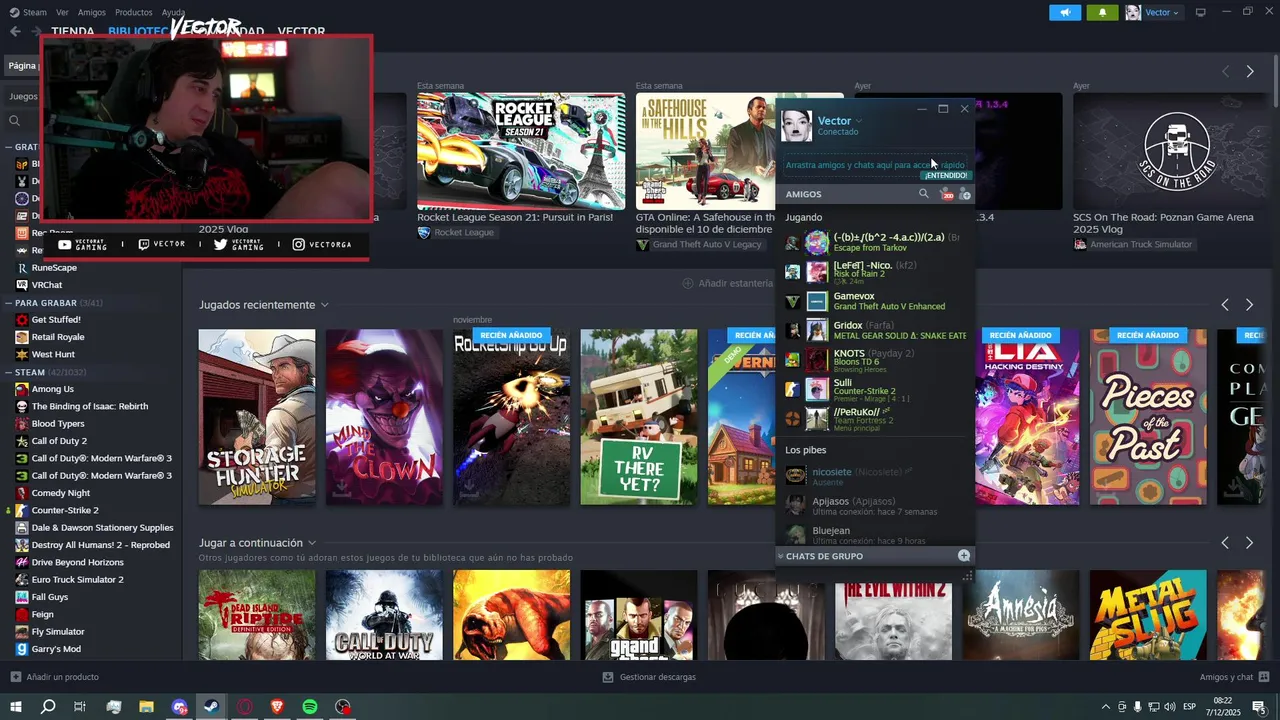This screenshot has width=1280, height=720.
Task: Click the volume icon in system tray
Action: coord(1169,707)
